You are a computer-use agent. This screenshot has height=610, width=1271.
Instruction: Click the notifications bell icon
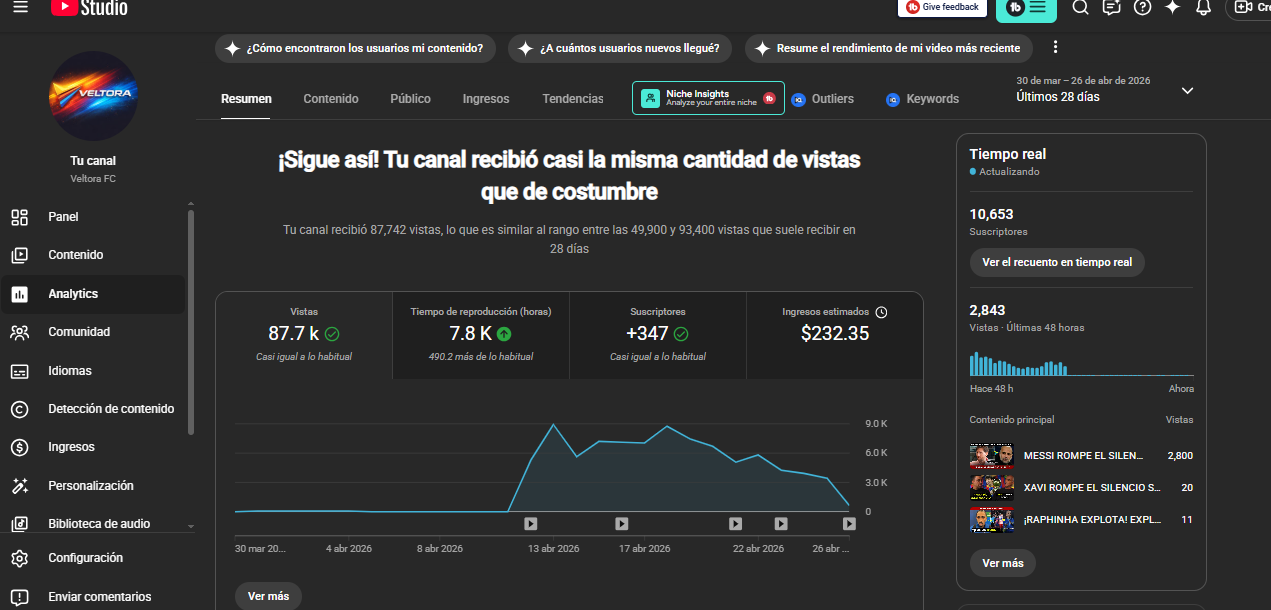(1204, 8)
